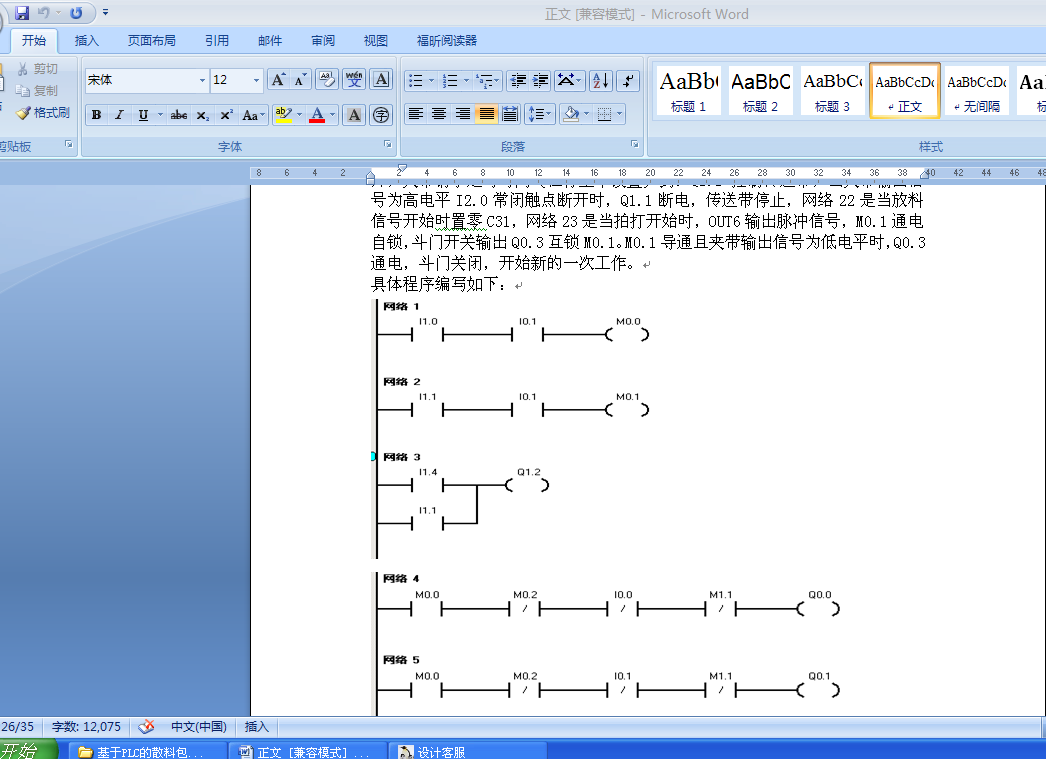
Task: Click the Decrease Indent icon
Action: [518, 81]
